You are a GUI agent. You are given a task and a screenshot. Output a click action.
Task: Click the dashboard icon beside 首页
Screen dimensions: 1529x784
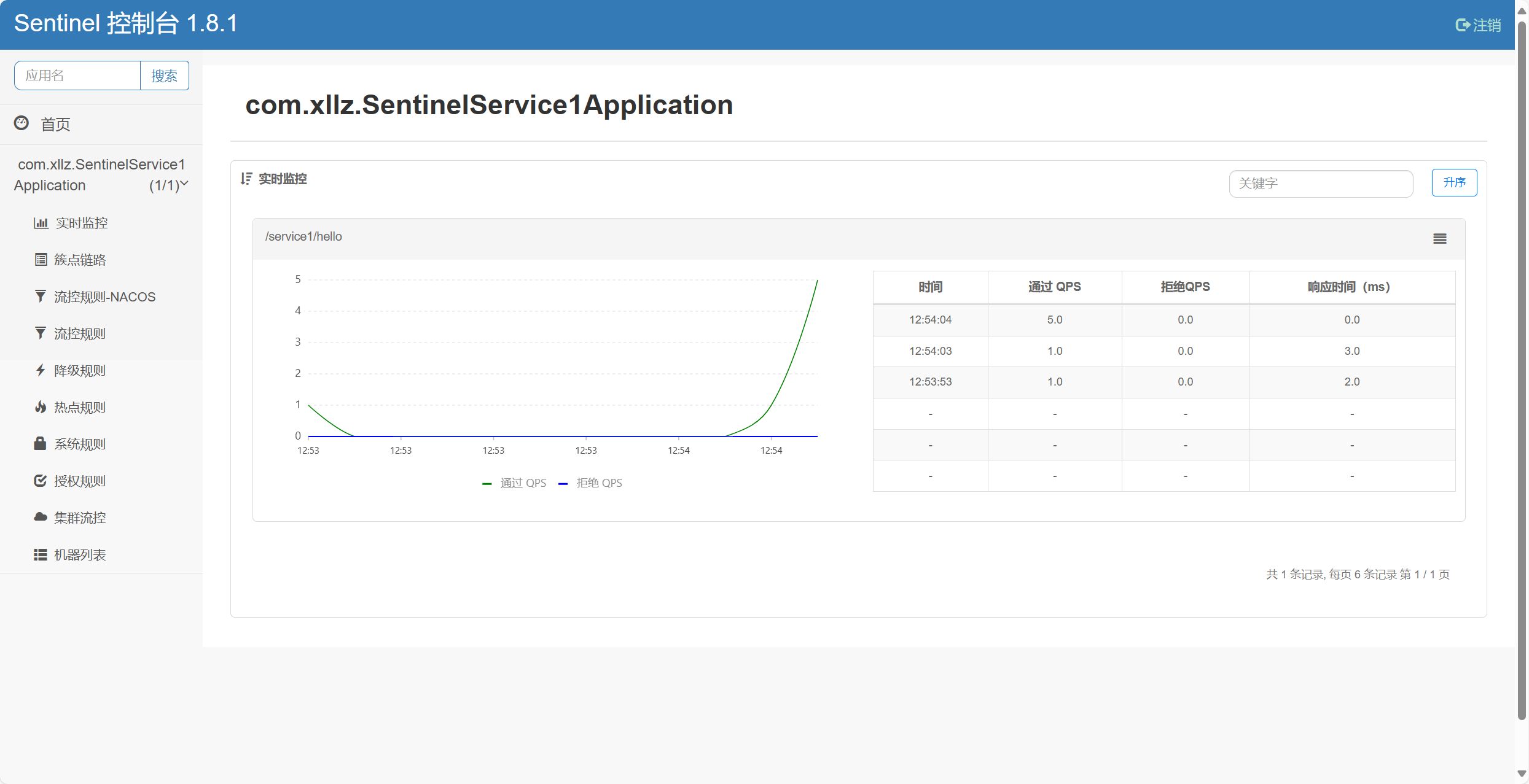[22, 123]
